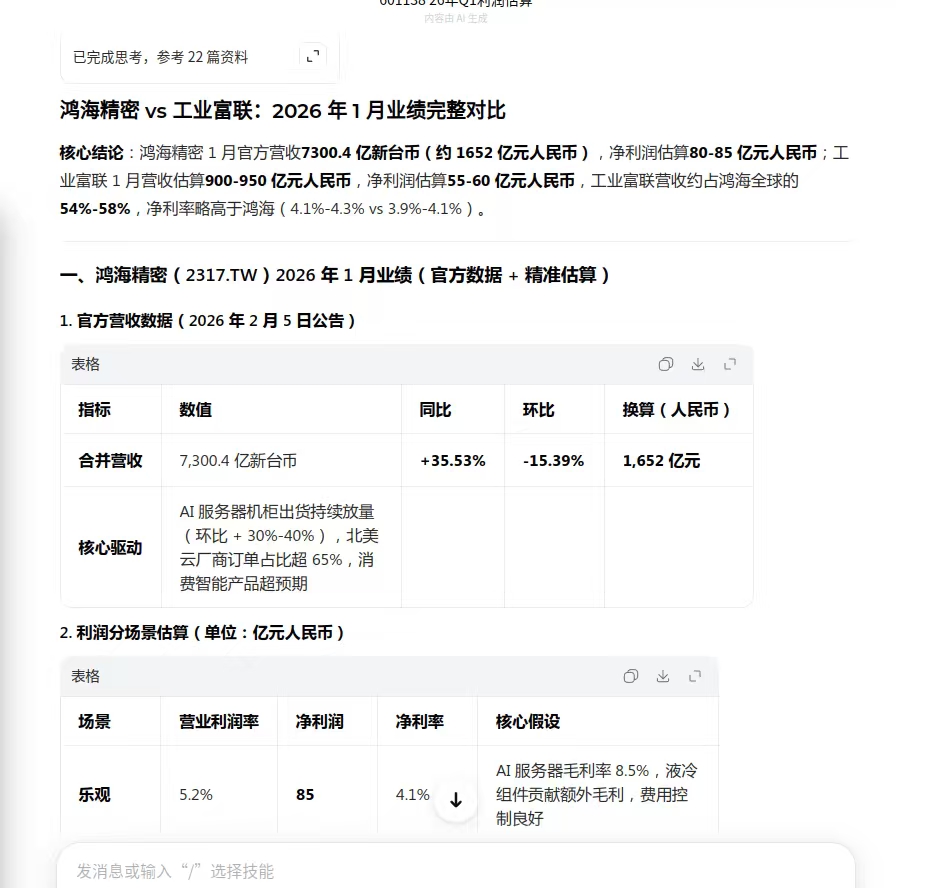Screen dimensions: 946x888
Task: Download the profit scenario estimate table
Action: (x=663, y=676)
